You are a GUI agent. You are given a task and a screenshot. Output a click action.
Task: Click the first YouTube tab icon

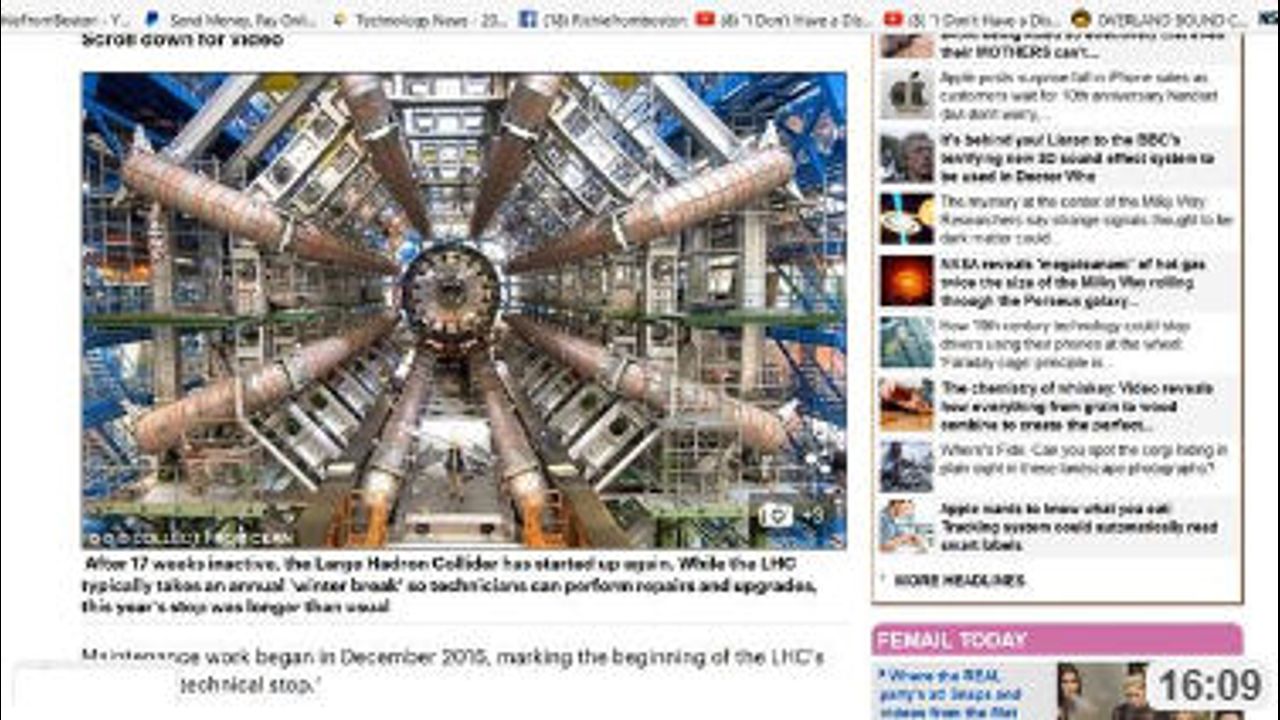[x=705, y=19]
